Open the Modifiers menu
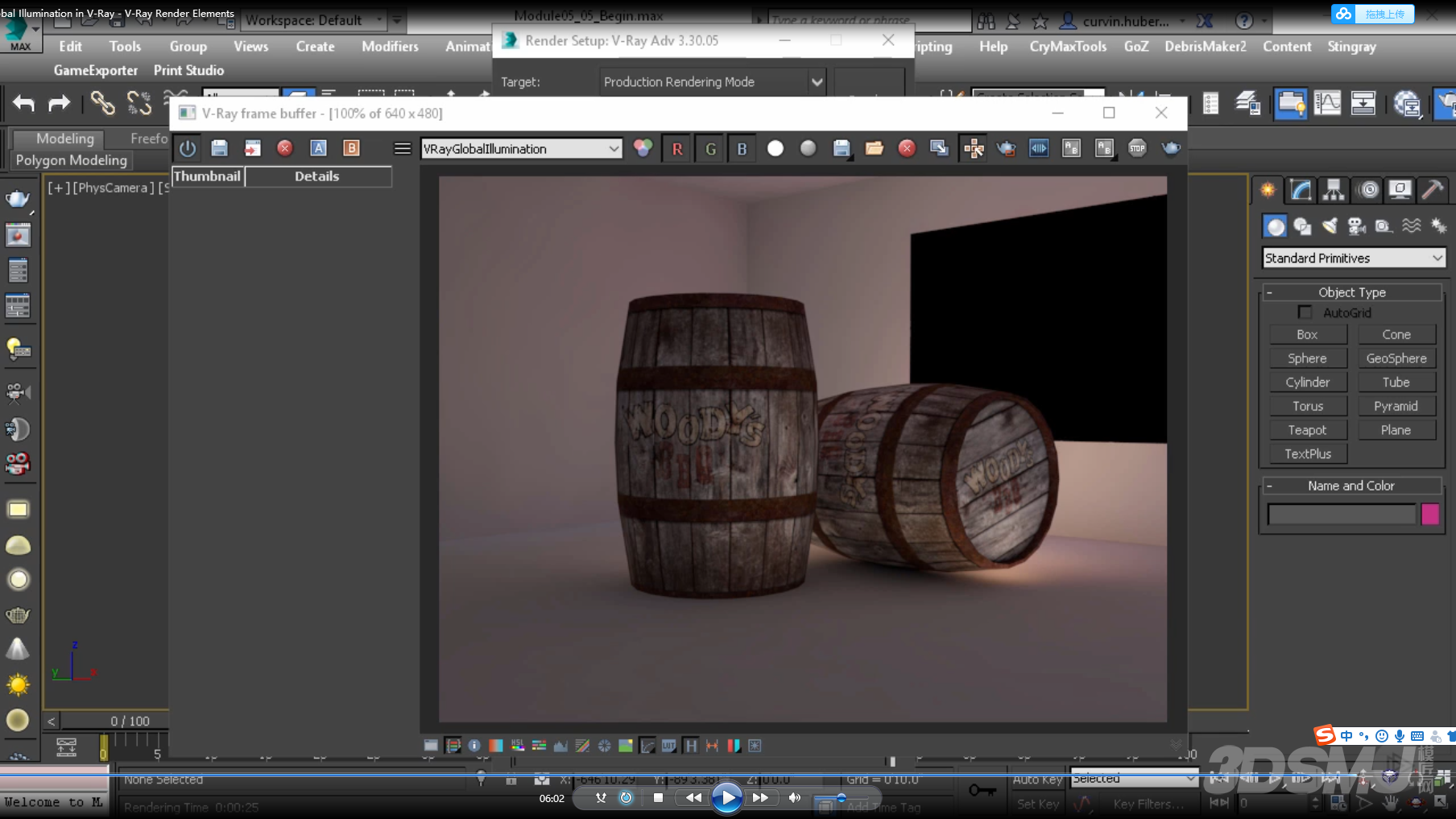Screen dimensions: 1456x819 pos(390,47)
